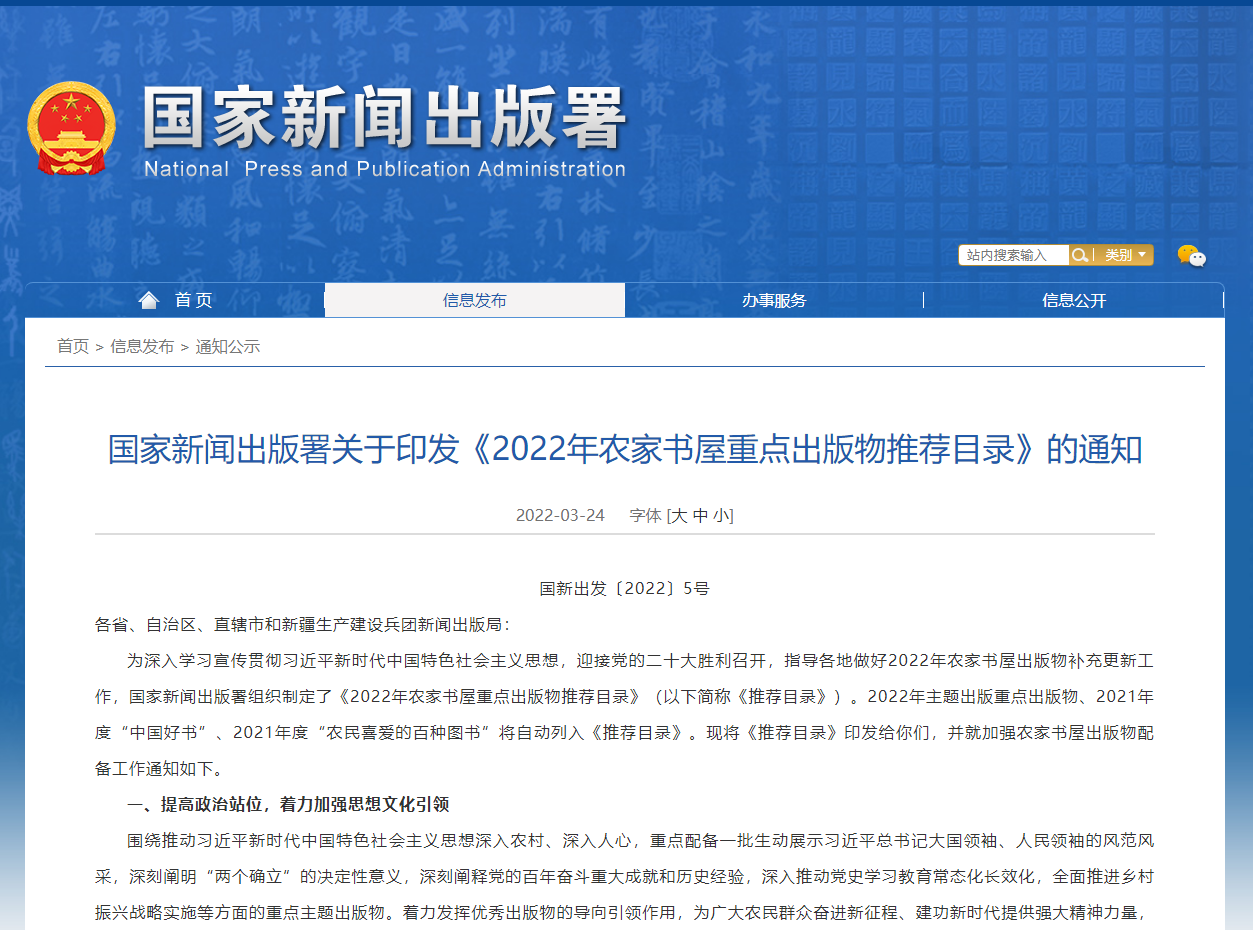1253x930 pixels.
Task: Switch to the 办事服务 tab
Action: 774,299
